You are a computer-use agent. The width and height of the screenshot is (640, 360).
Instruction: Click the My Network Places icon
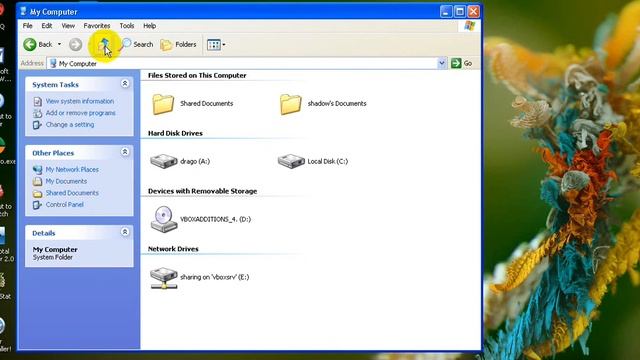click(x=38, y=169)
